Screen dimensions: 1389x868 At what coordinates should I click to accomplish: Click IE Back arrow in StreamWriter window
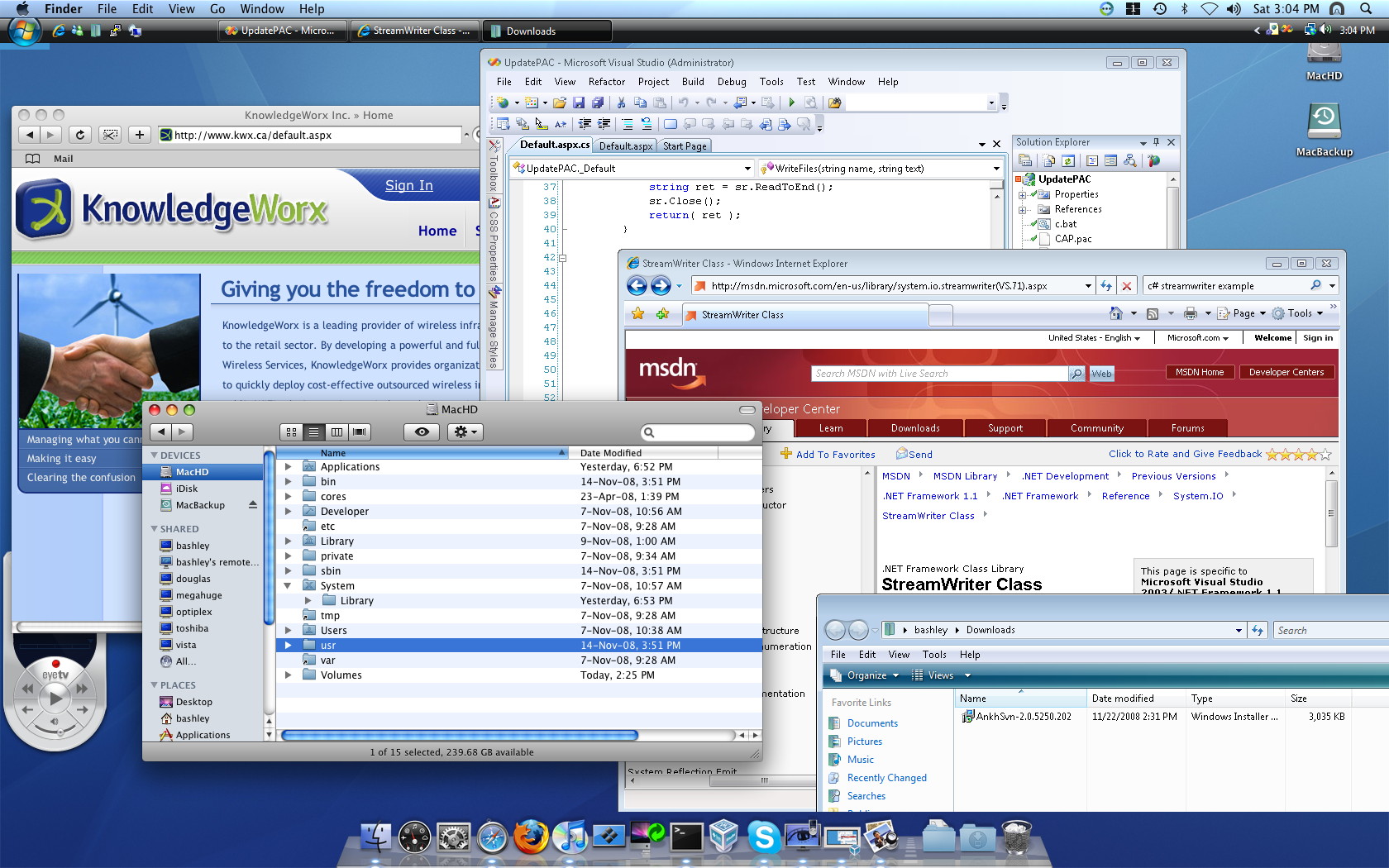637,286
